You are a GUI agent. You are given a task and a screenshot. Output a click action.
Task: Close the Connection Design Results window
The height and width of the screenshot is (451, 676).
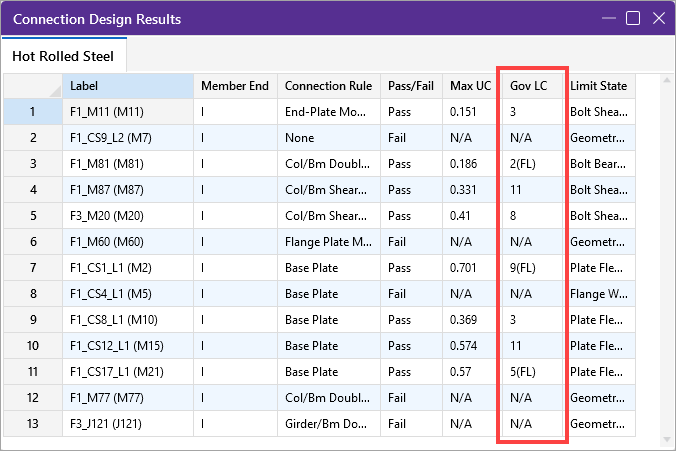coord(657,18)
